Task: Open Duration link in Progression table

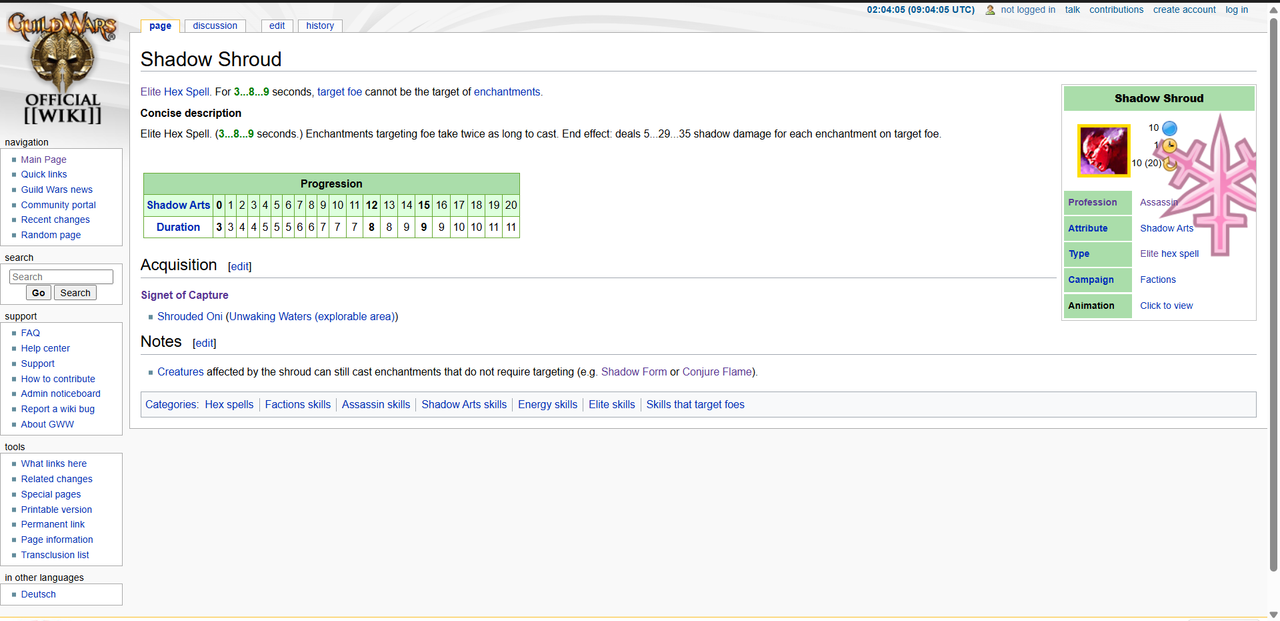Action: [178, 228]
